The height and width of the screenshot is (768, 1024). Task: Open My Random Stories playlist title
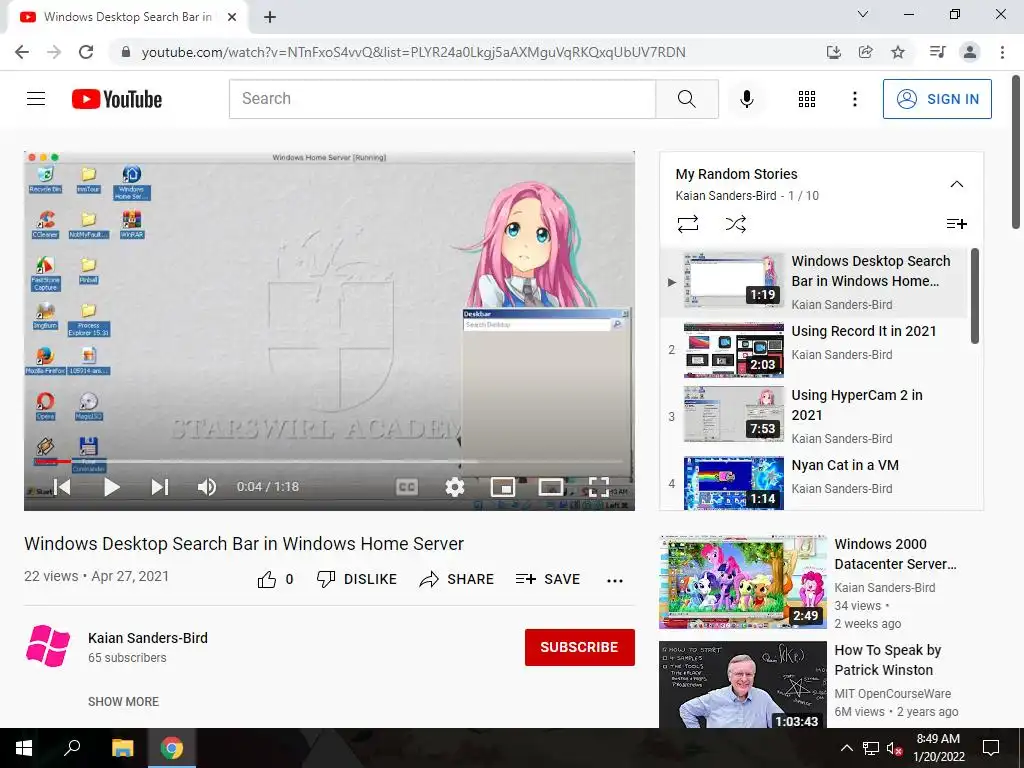(736, 174)
